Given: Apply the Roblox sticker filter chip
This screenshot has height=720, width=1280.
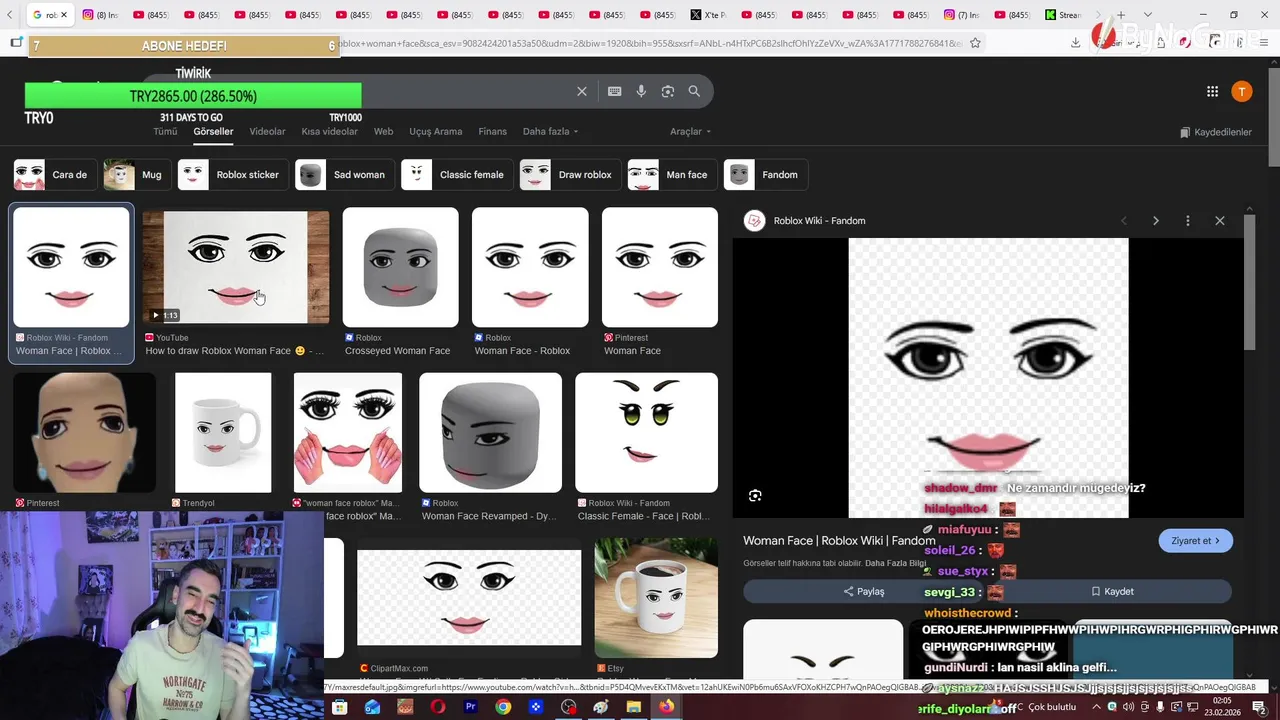Looking at the screenshot, I should point(233,174).
